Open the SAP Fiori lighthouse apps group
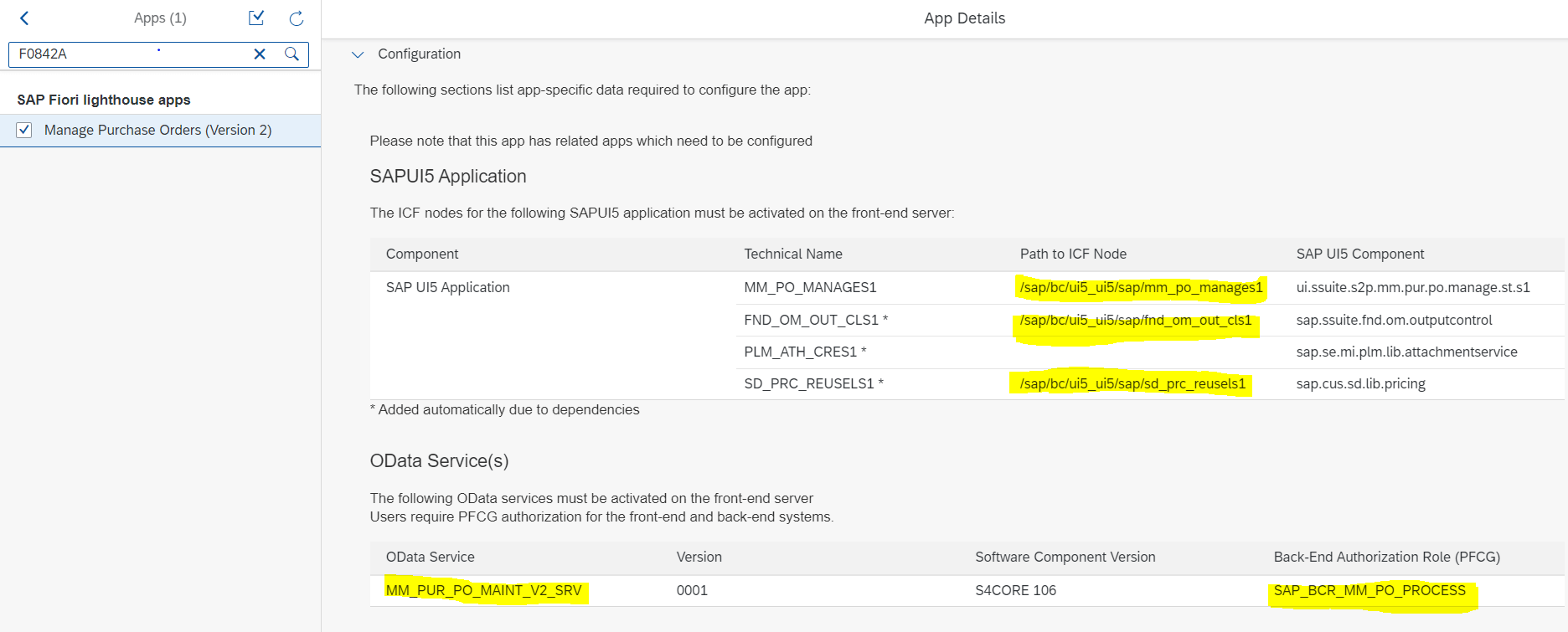 pyautogui.click(x=102, y=100)
